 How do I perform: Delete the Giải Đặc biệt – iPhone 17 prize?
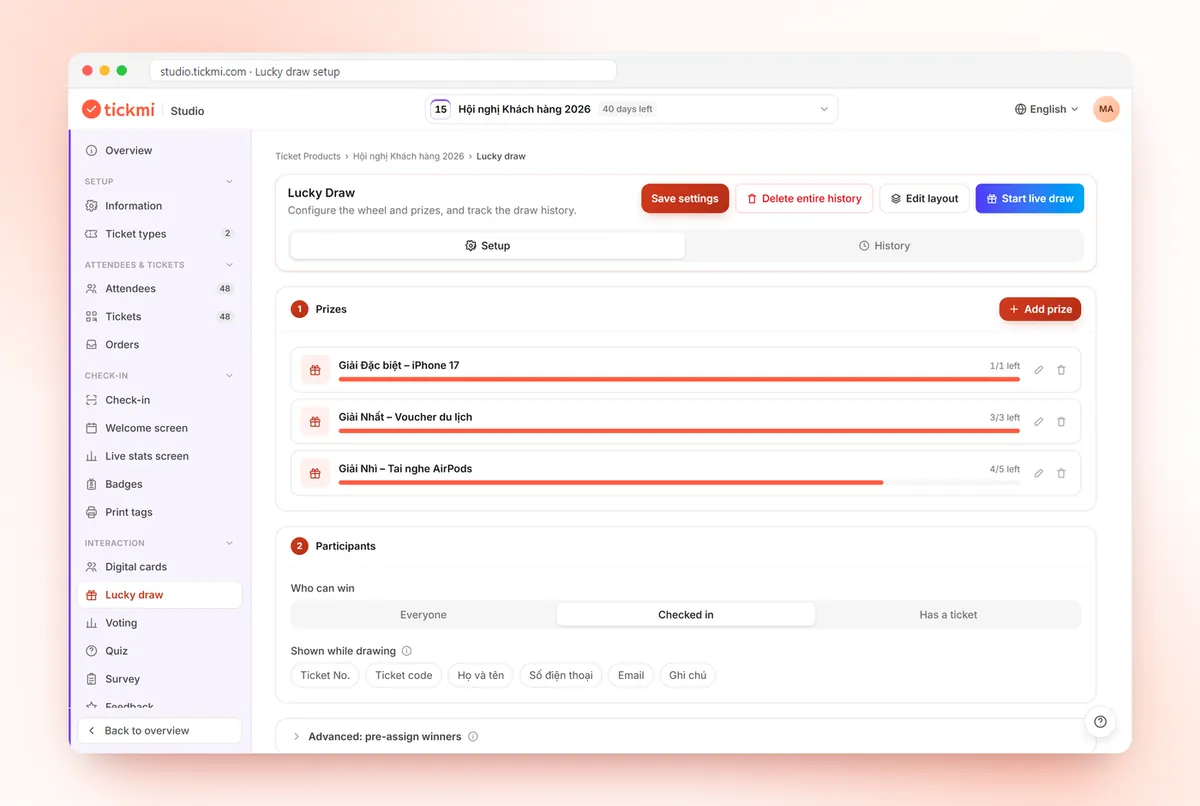coord(1061,370)
